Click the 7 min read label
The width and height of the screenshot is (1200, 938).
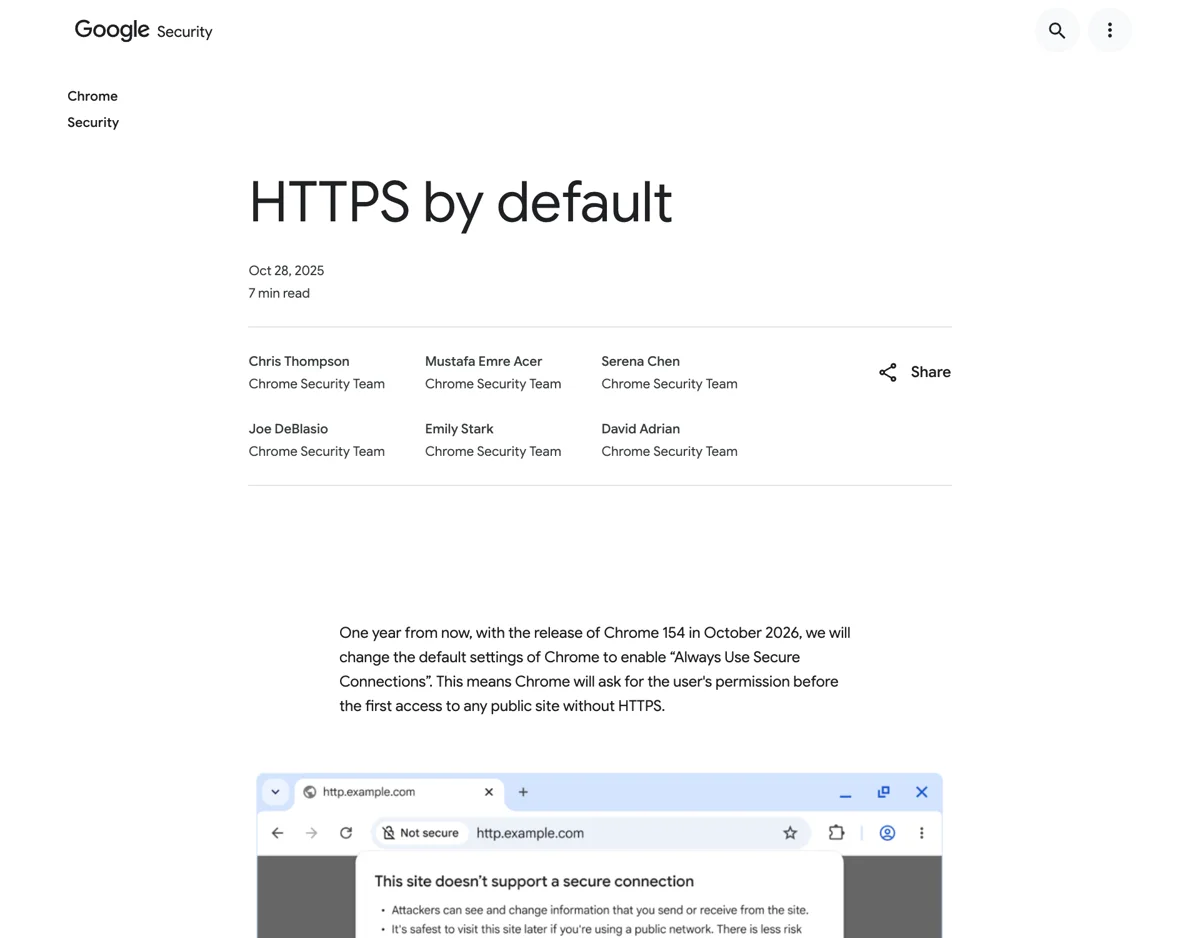point(279,293)
